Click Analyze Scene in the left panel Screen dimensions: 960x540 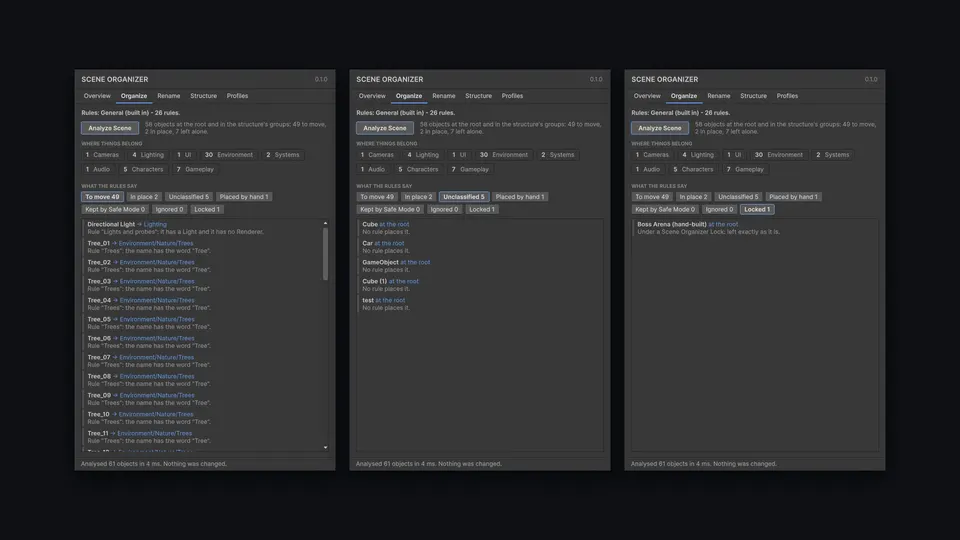[x=110, y=128]
